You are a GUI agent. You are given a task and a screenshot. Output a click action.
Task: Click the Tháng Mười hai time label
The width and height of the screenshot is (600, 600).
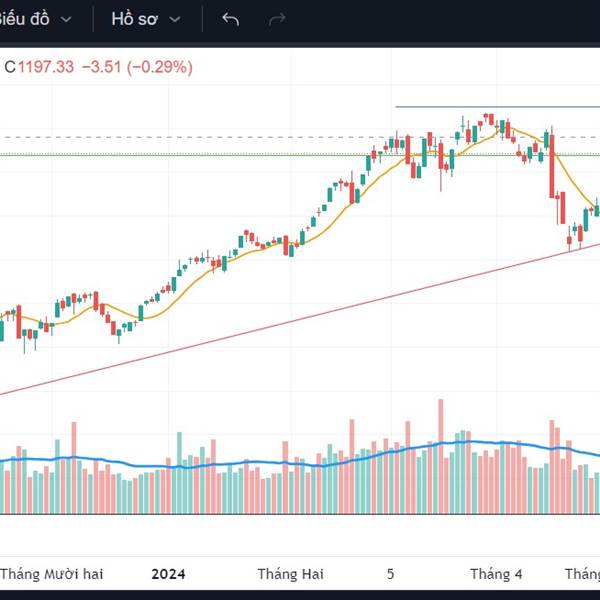point(52,574)
